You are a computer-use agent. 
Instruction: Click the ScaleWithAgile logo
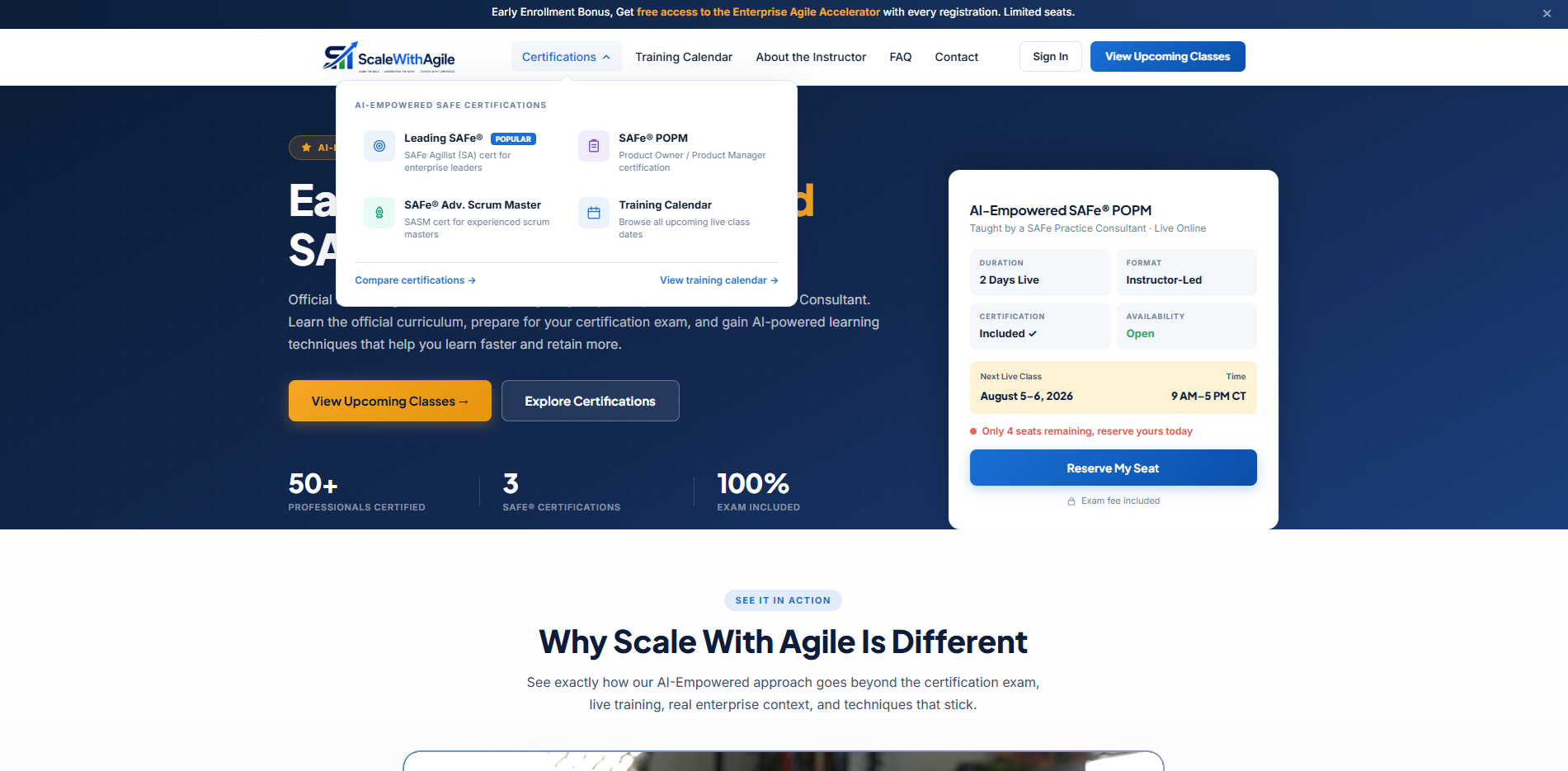(388, 57)
